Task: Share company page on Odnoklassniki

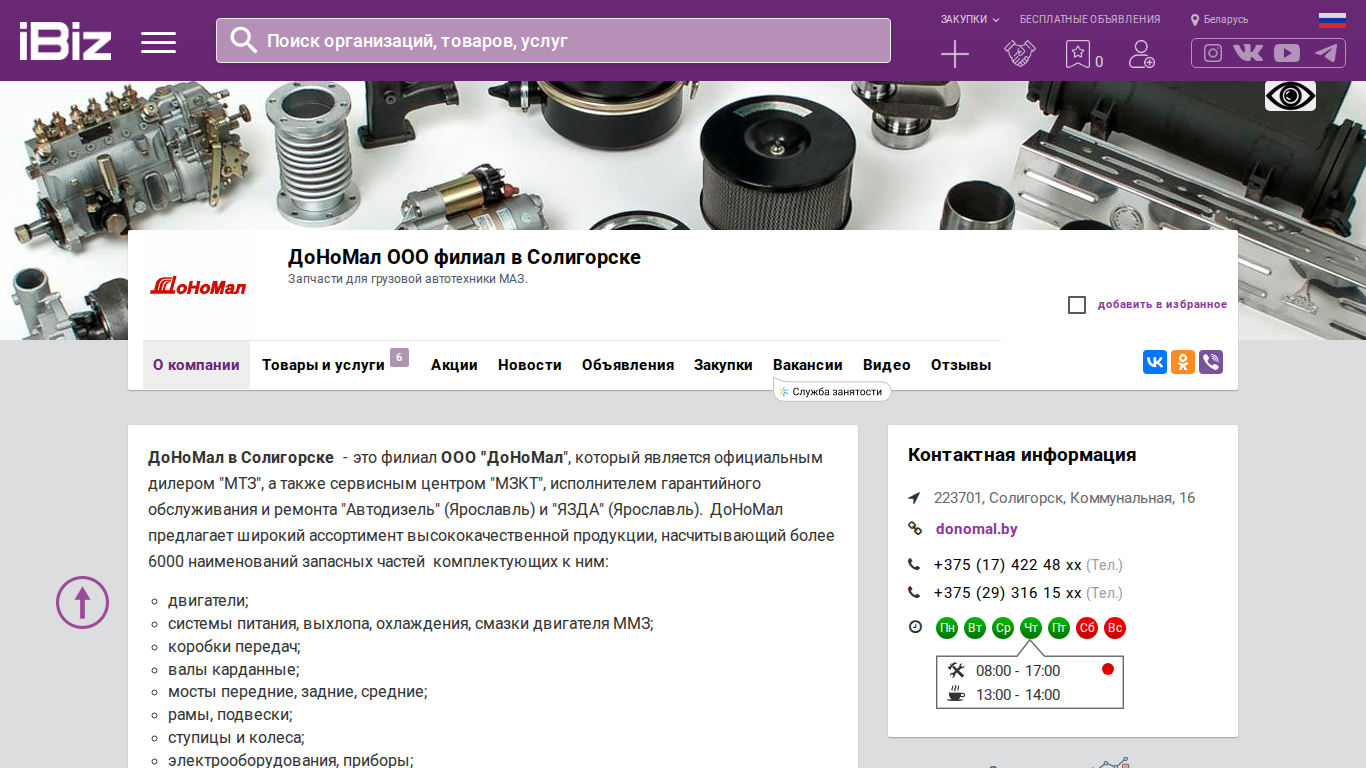Action: point(1183,362)
